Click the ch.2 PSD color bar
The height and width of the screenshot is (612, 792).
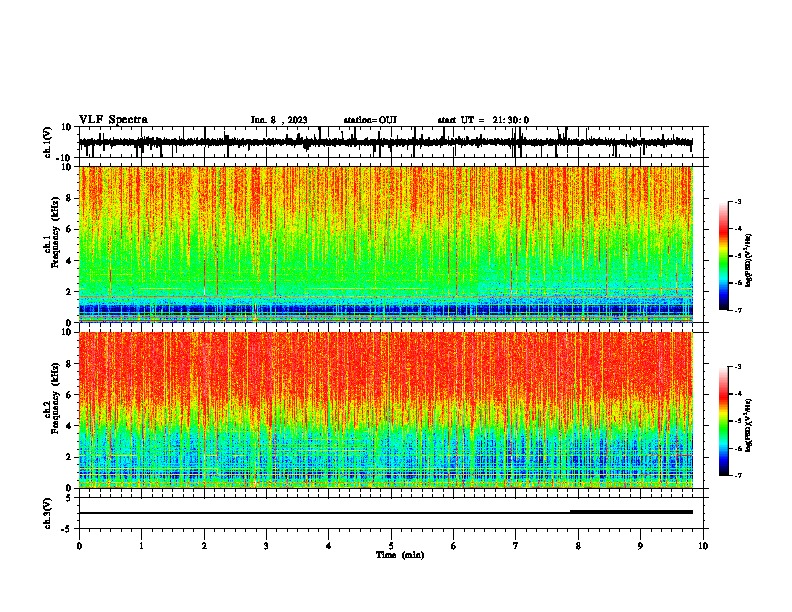click(723, 421)
